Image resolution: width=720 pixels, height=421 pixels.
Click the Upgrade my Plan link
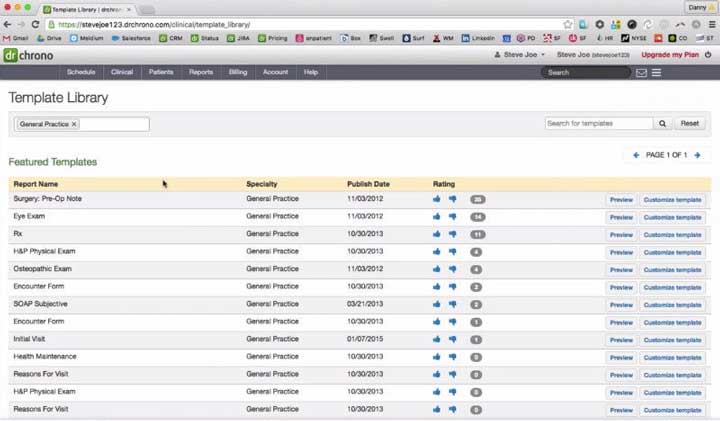667,56
